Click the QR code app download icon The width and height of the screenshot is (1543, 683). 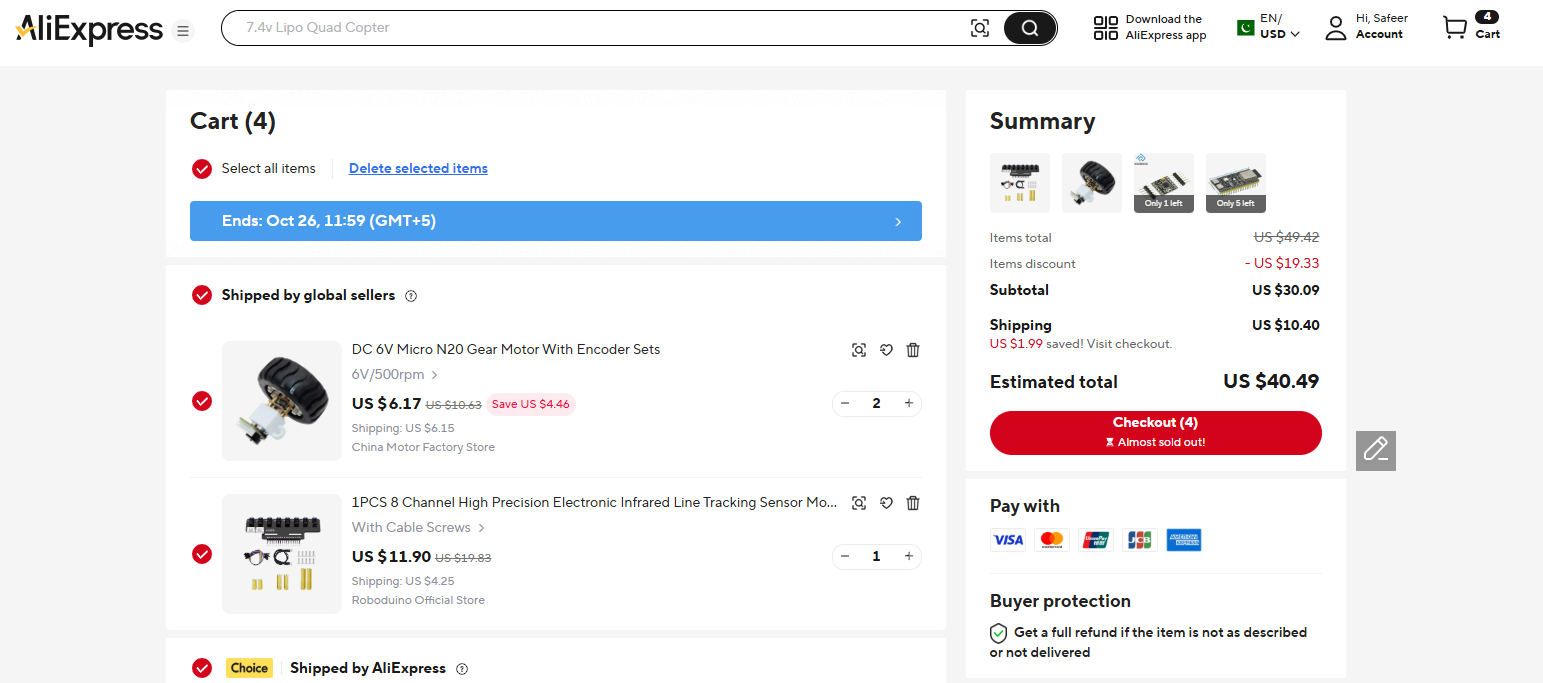[x=1105, y=28]
